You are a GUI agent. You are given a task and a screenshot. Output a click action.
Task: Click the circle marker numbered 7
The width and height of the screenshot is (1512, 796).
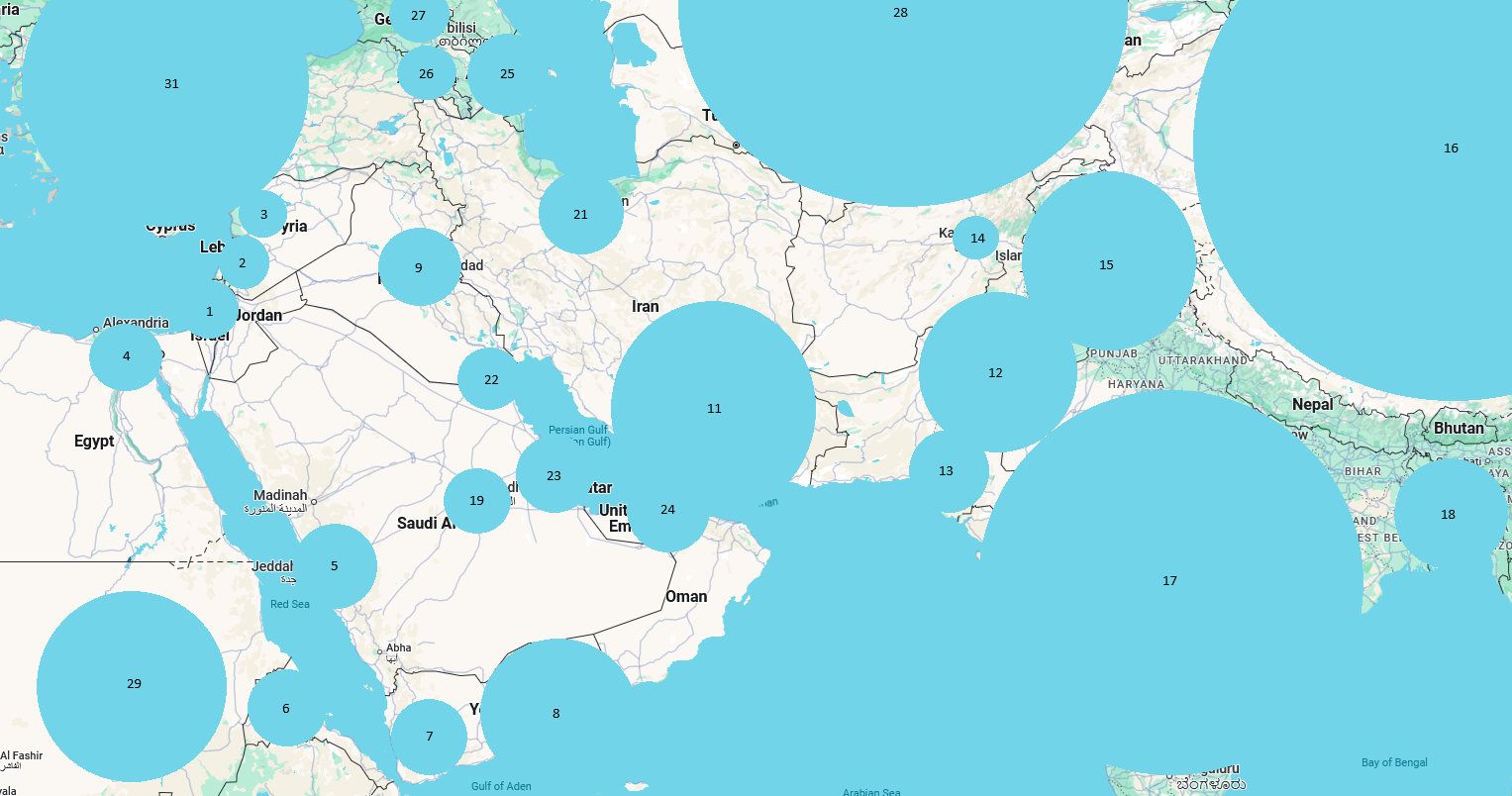pos(429,737)
